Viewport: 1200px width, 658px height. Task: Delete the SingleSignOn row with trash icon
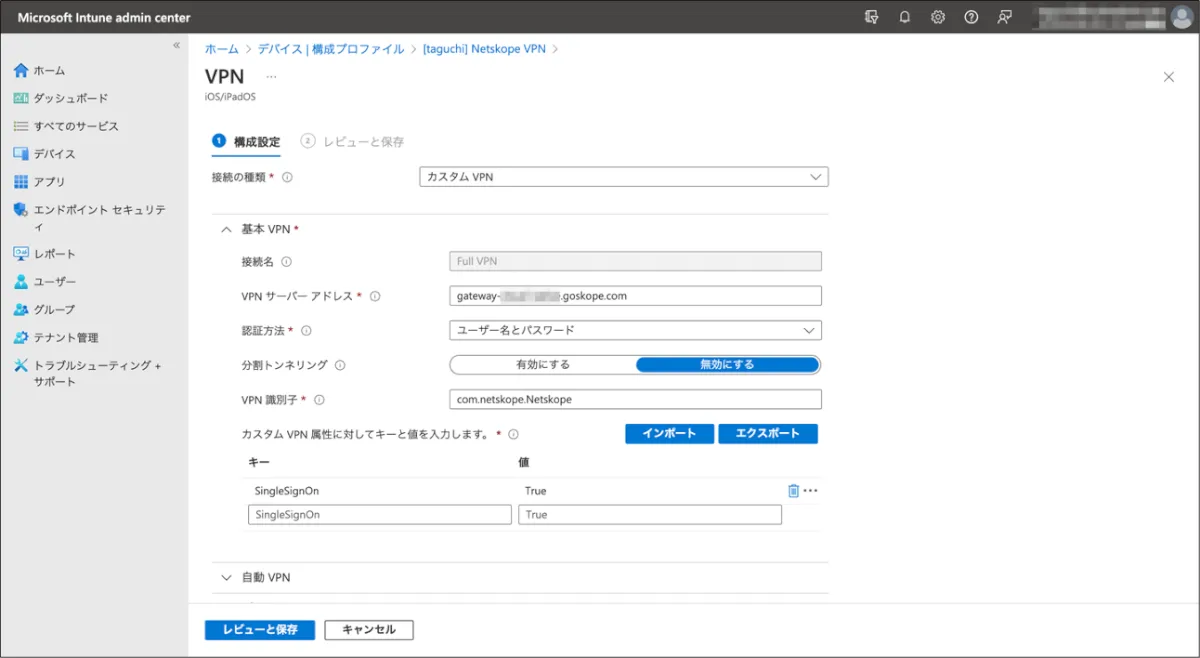point(793,491)
